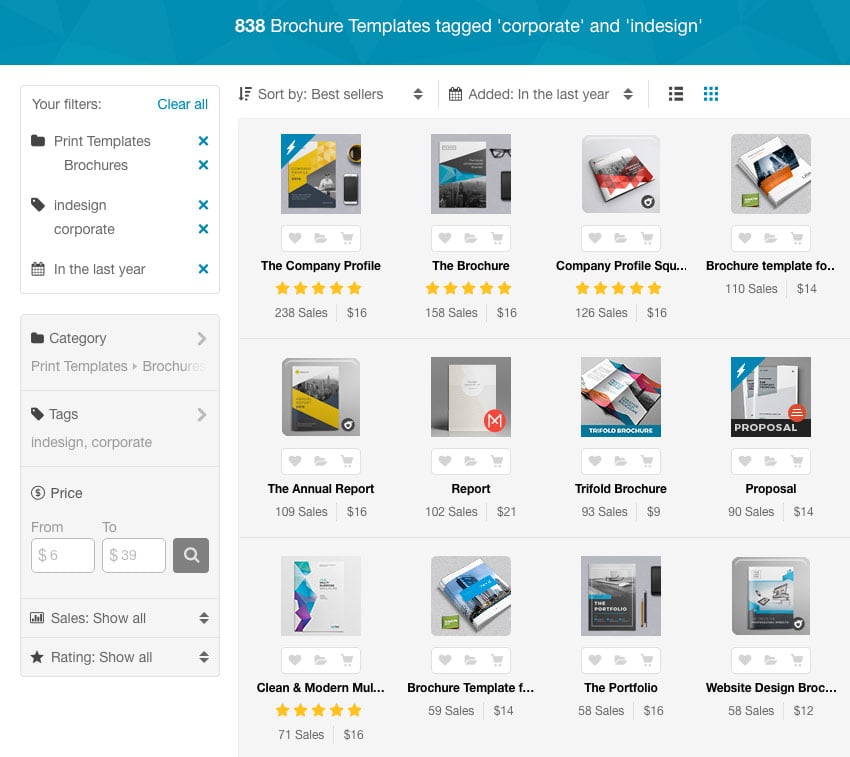
Task: Open the Sales: Show all dropdown
Action: click(x=120, y=618)
